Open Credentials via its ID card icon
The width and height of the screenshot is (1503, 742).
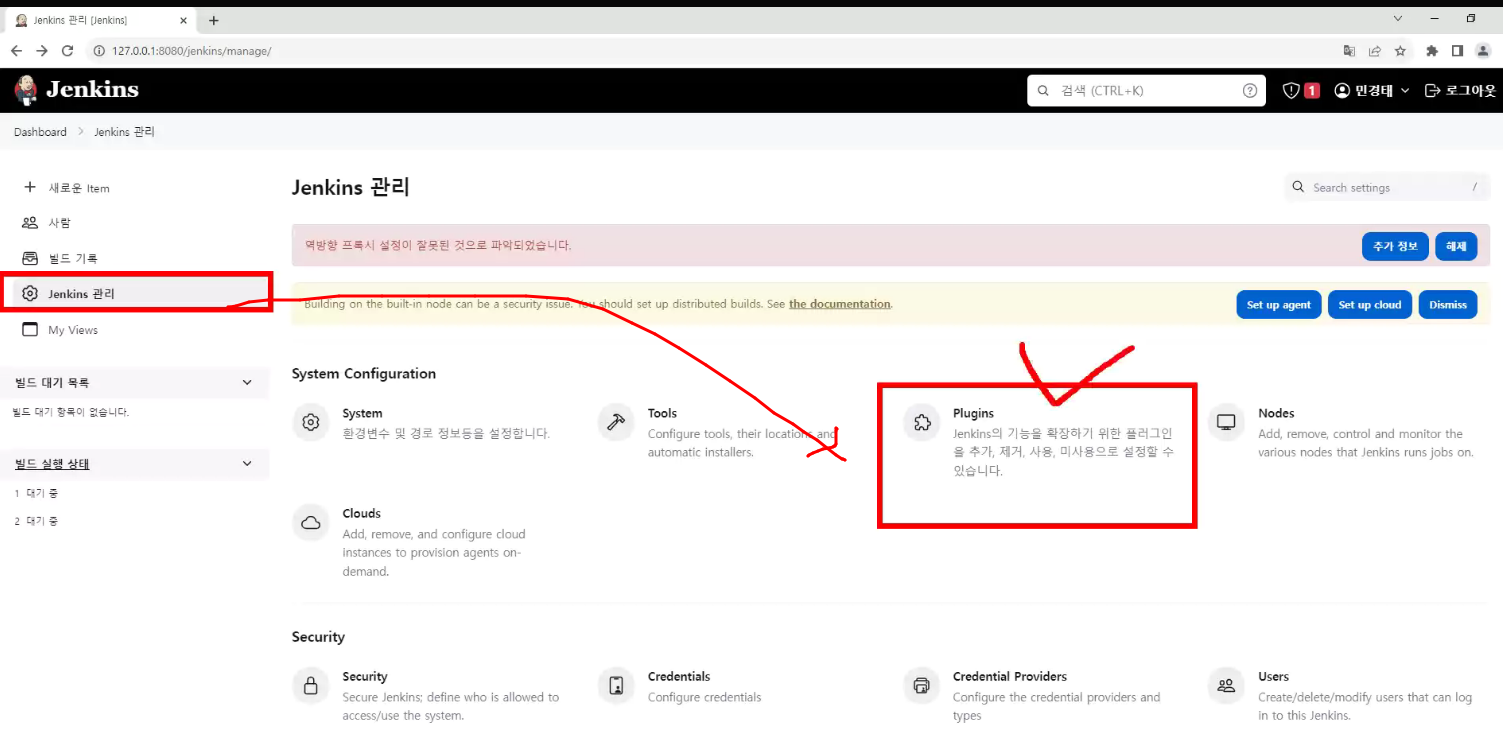pos(616,686)
